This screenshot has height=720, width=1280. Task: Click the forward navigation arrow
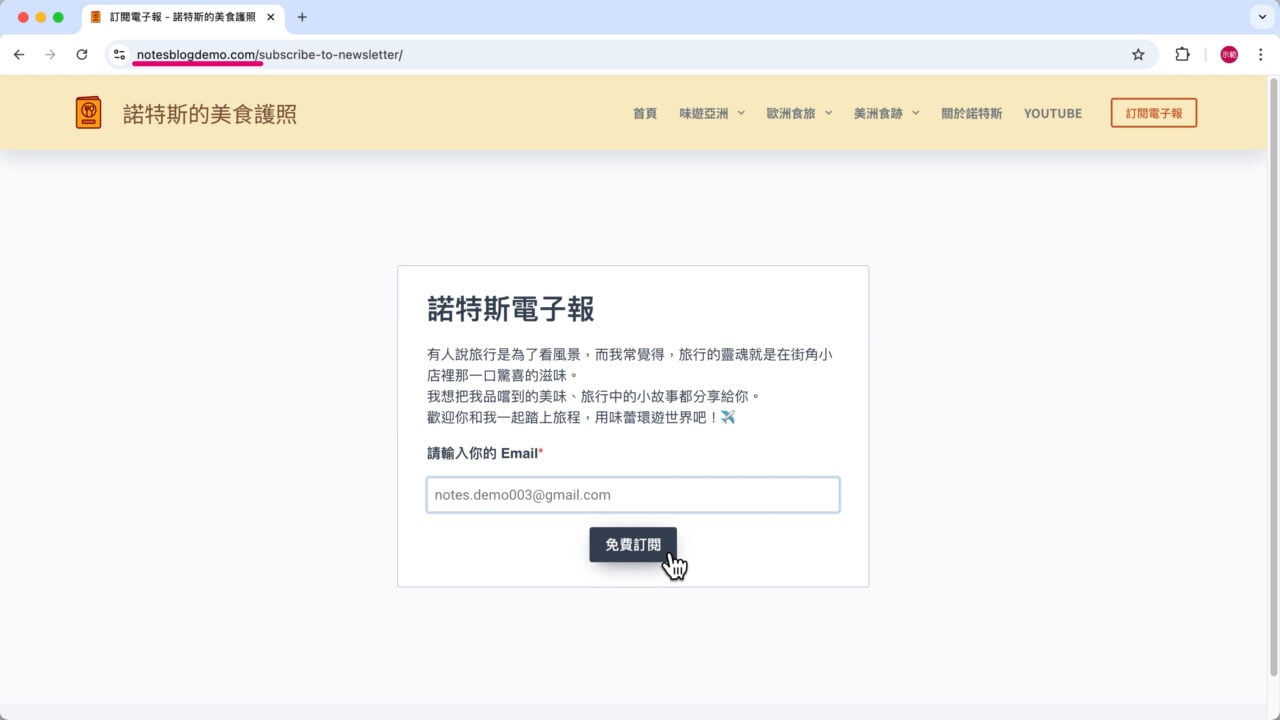pos(50,54)
